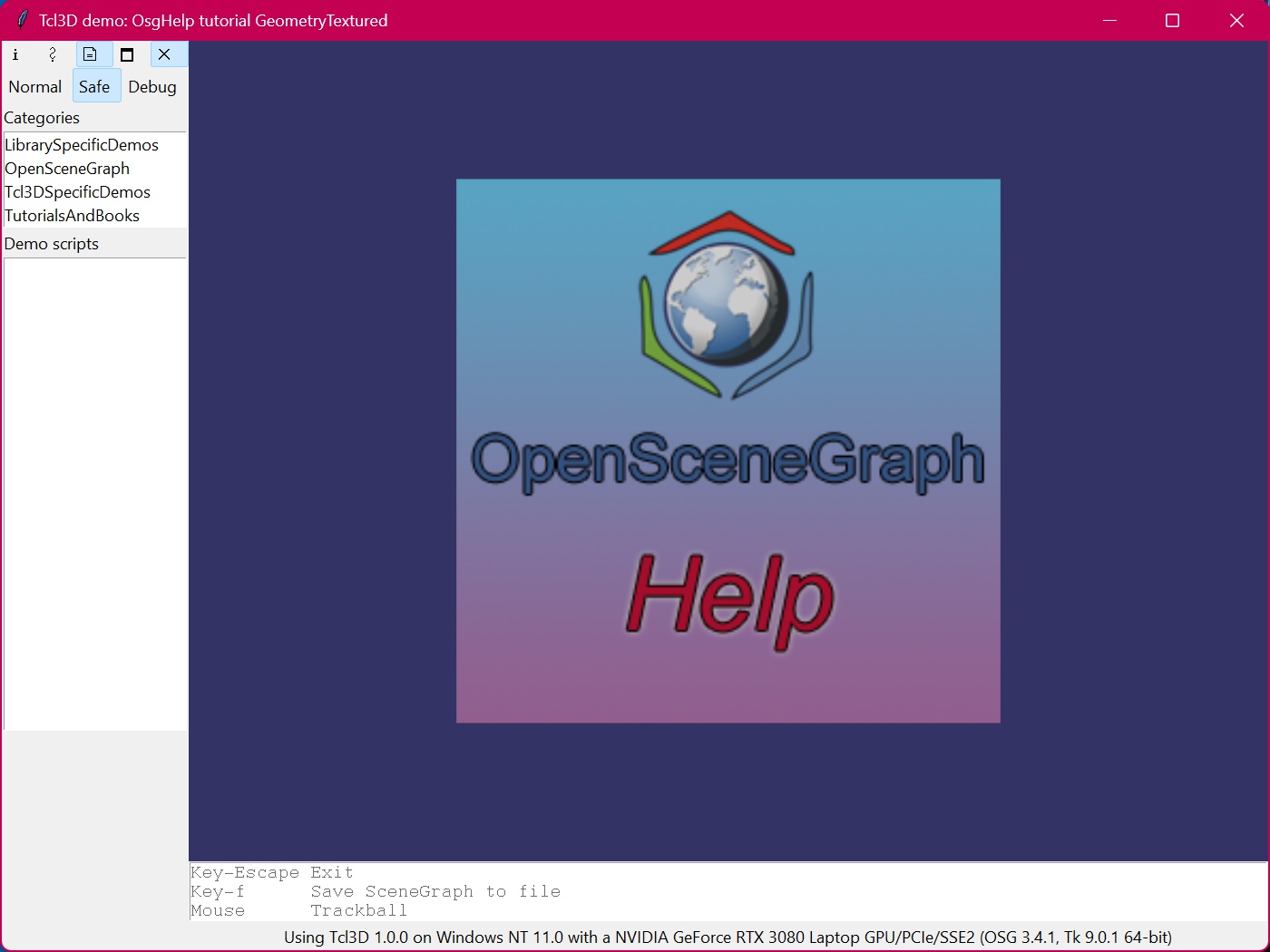This screenshot has height=952, width=1270.
Task: Select Debug mode
Action: pyautogui.click(x=152, y=87)
